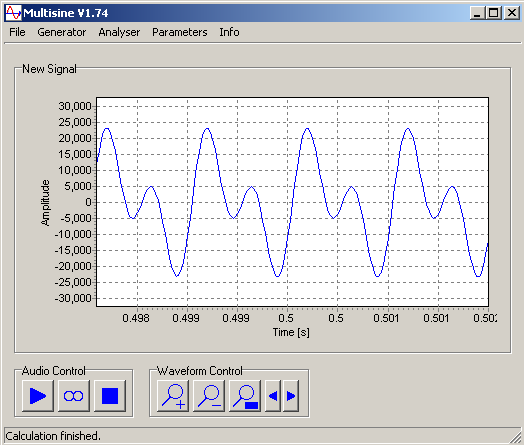This screenshot has width=524, height=445.
Task: Shift waveform right with the right arrow
Action: [x=291, y=396]
